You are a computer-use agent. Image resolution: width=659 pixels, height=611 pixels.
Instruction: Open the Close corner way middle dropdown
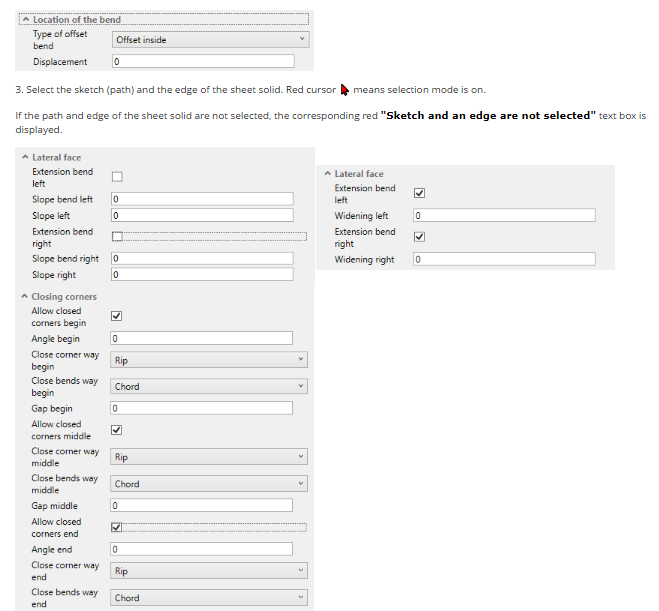pos(209,457)
